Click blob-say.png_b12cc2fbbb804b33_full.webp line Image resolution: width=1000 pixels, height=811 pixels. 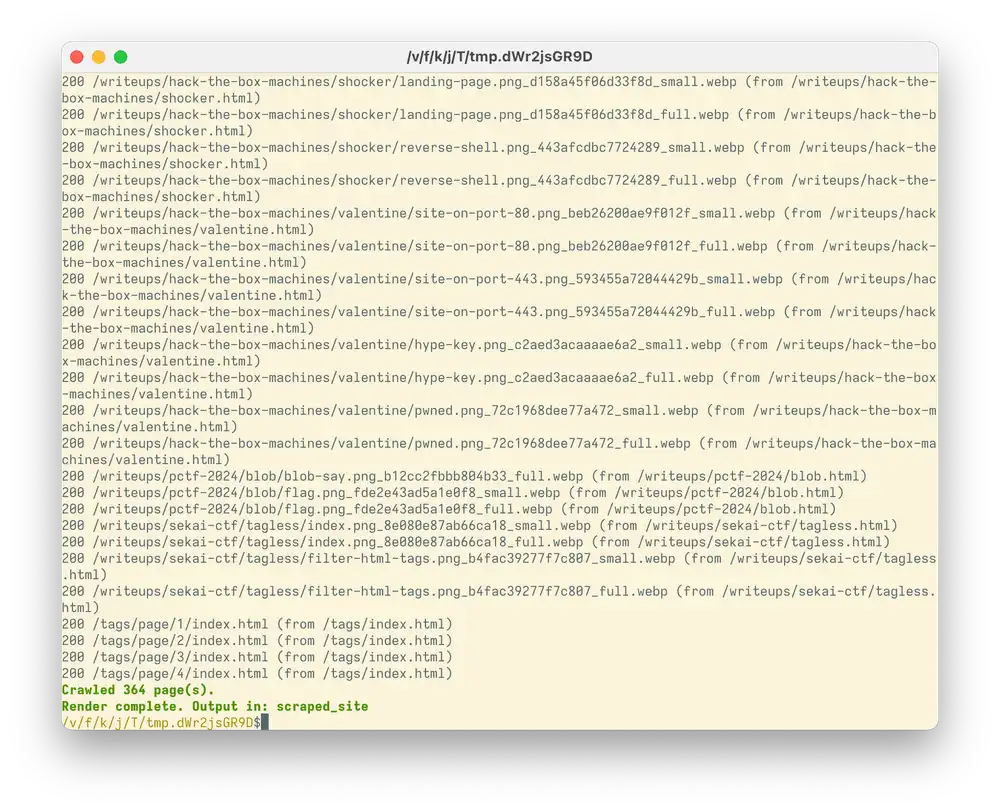pos(464,476)
